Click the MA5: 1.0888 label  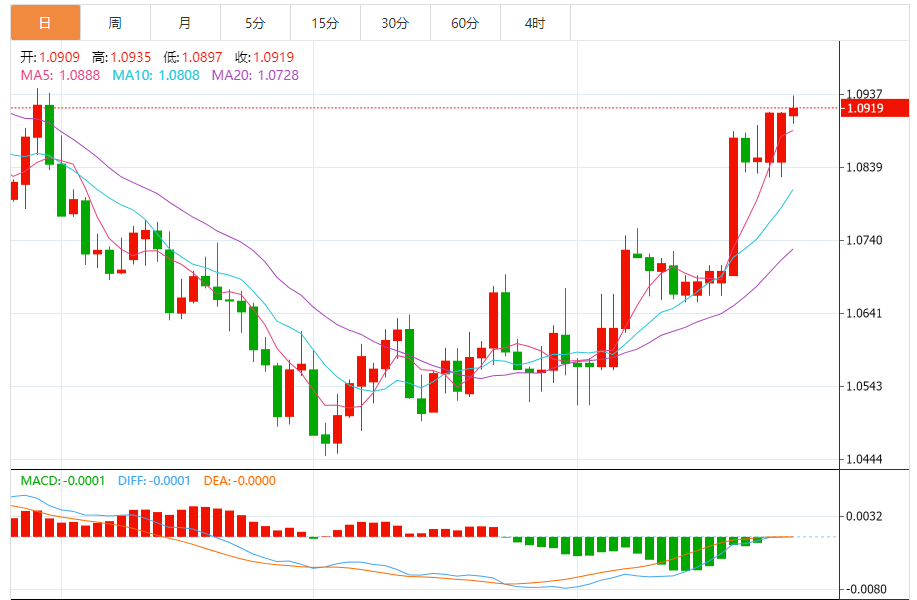click(x=60, y=75)
